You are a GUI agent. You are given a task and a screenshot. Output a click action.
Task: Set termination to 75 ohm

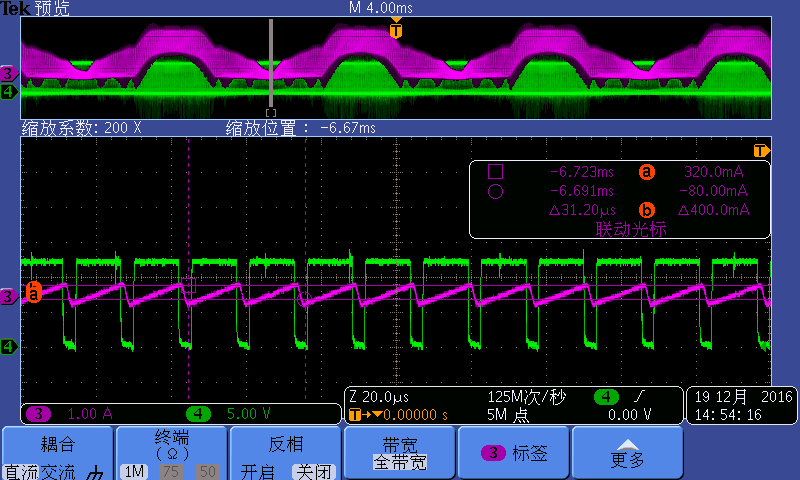click(x=171, y=472)
